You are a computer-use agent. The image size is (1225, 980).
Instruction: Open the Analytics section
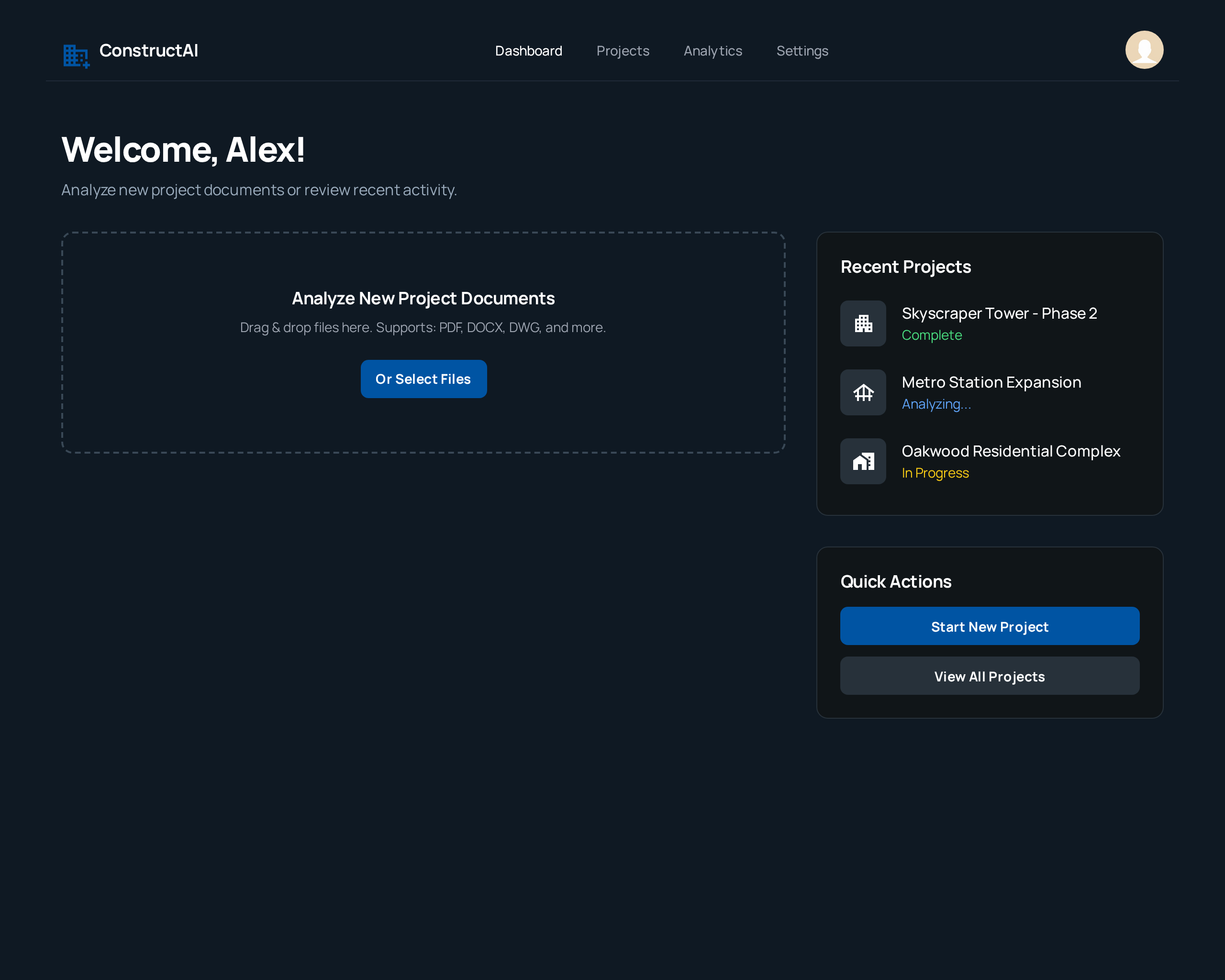tap(713, 51)
